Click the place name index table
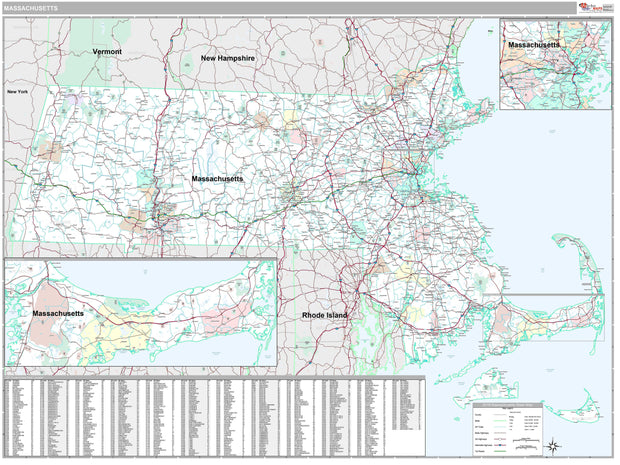This screenshot has height=465, width=620. (214, 417)
